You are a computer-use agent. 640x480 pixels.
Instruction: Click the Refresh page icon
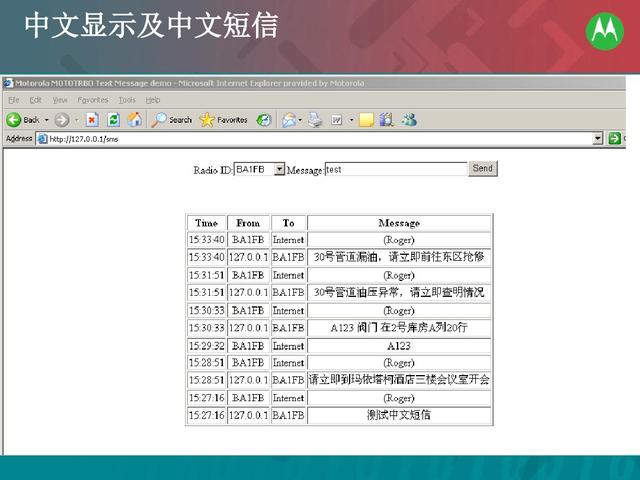[x=113, y=120]
